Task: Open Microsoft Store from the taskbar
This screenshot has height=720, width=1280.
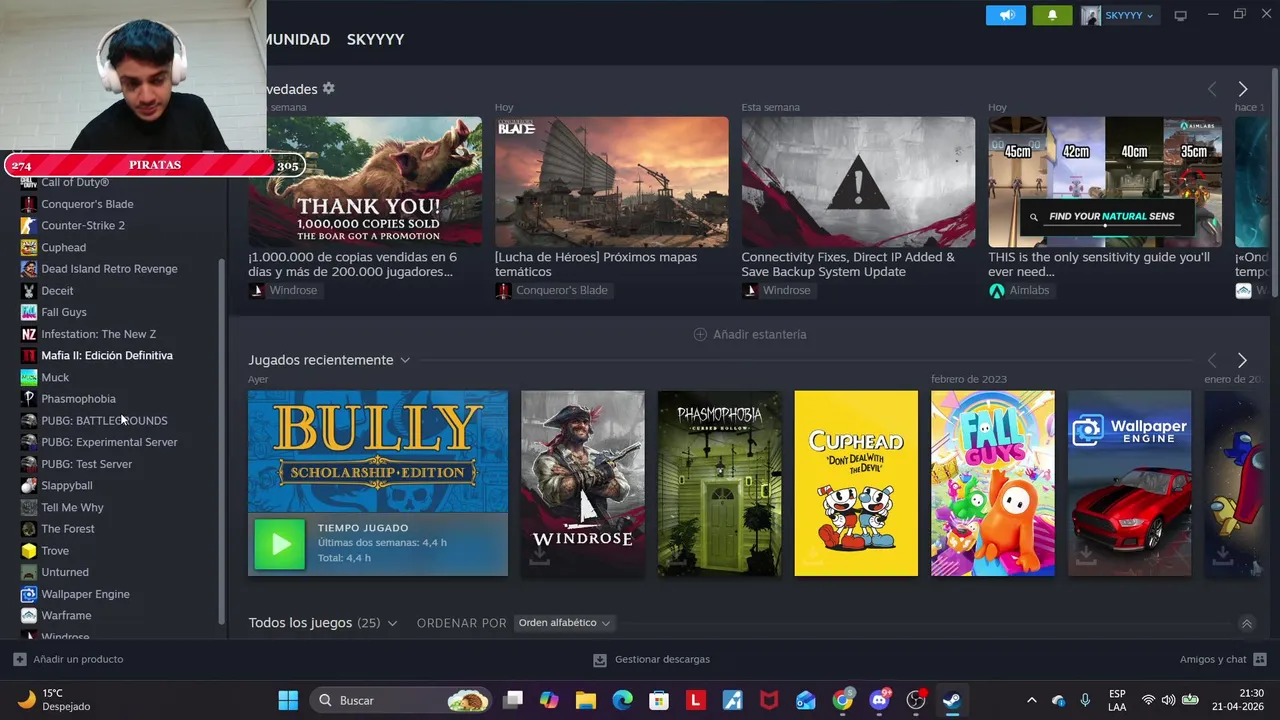Action: click(x=659, y=700)
